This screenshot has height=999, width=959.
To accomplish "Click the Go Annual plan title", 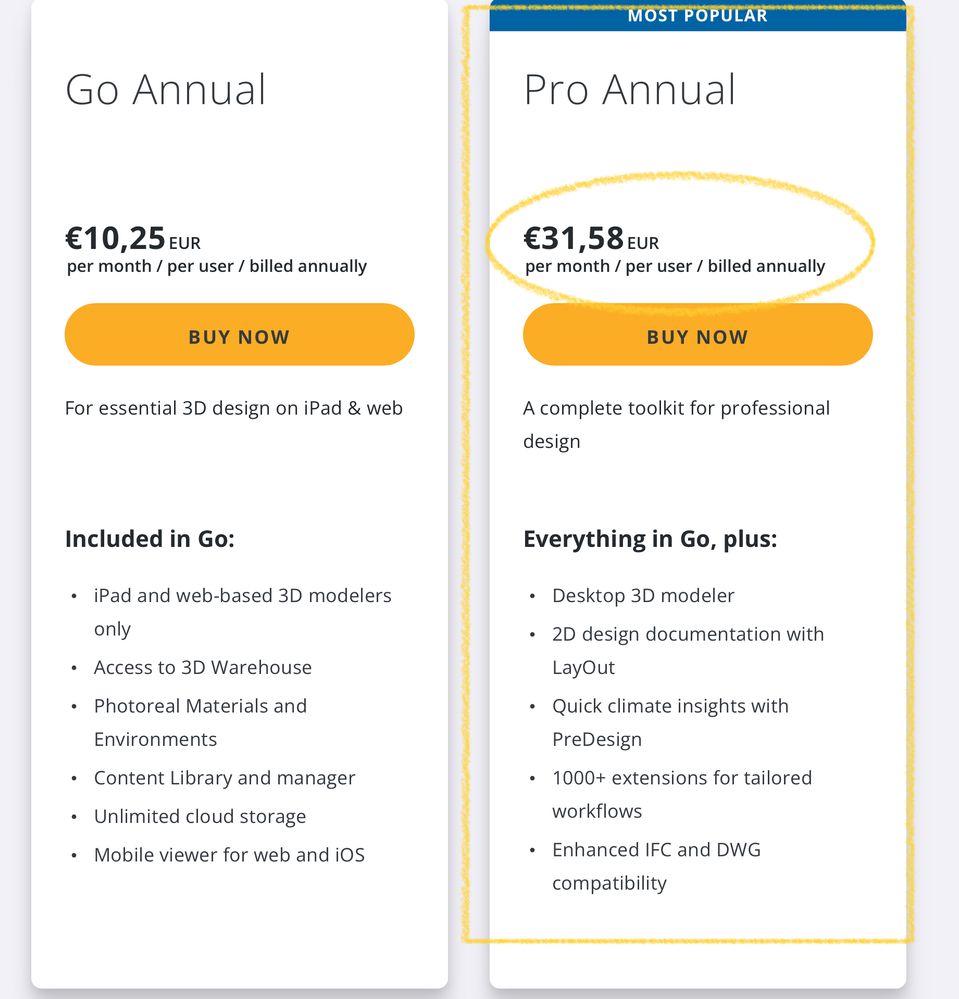I will 166,89.
